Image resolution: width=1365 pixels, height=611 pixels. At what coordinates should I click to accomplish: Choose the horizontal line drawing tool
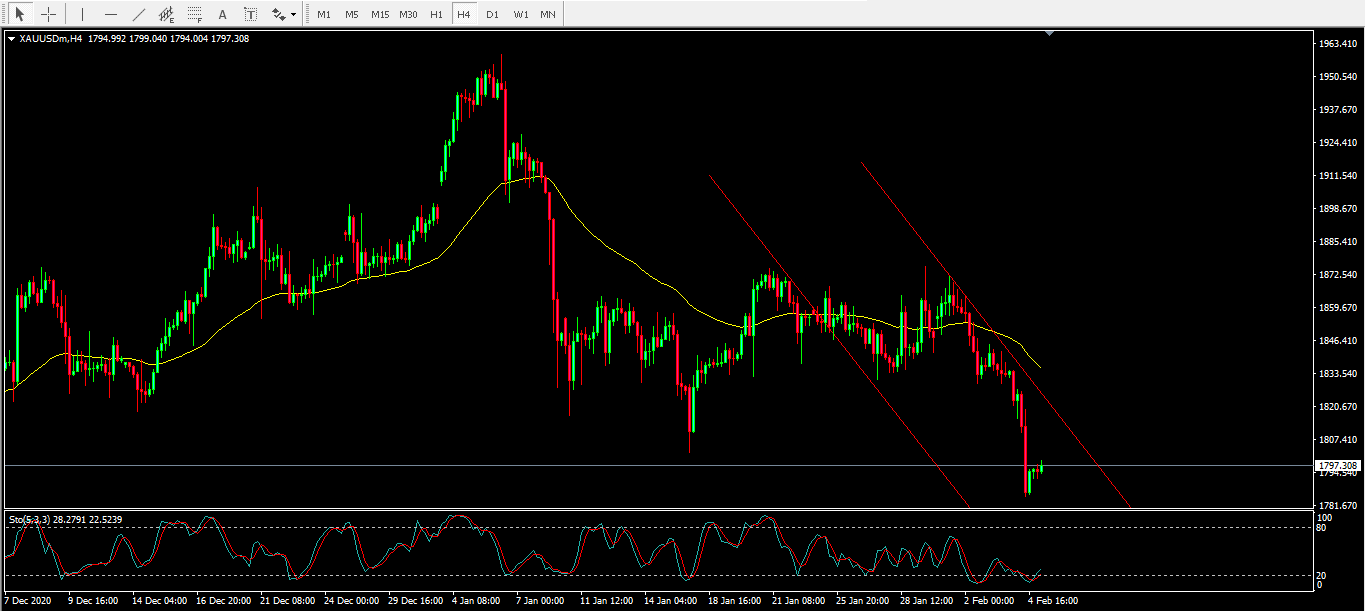[x=110, y=15]
